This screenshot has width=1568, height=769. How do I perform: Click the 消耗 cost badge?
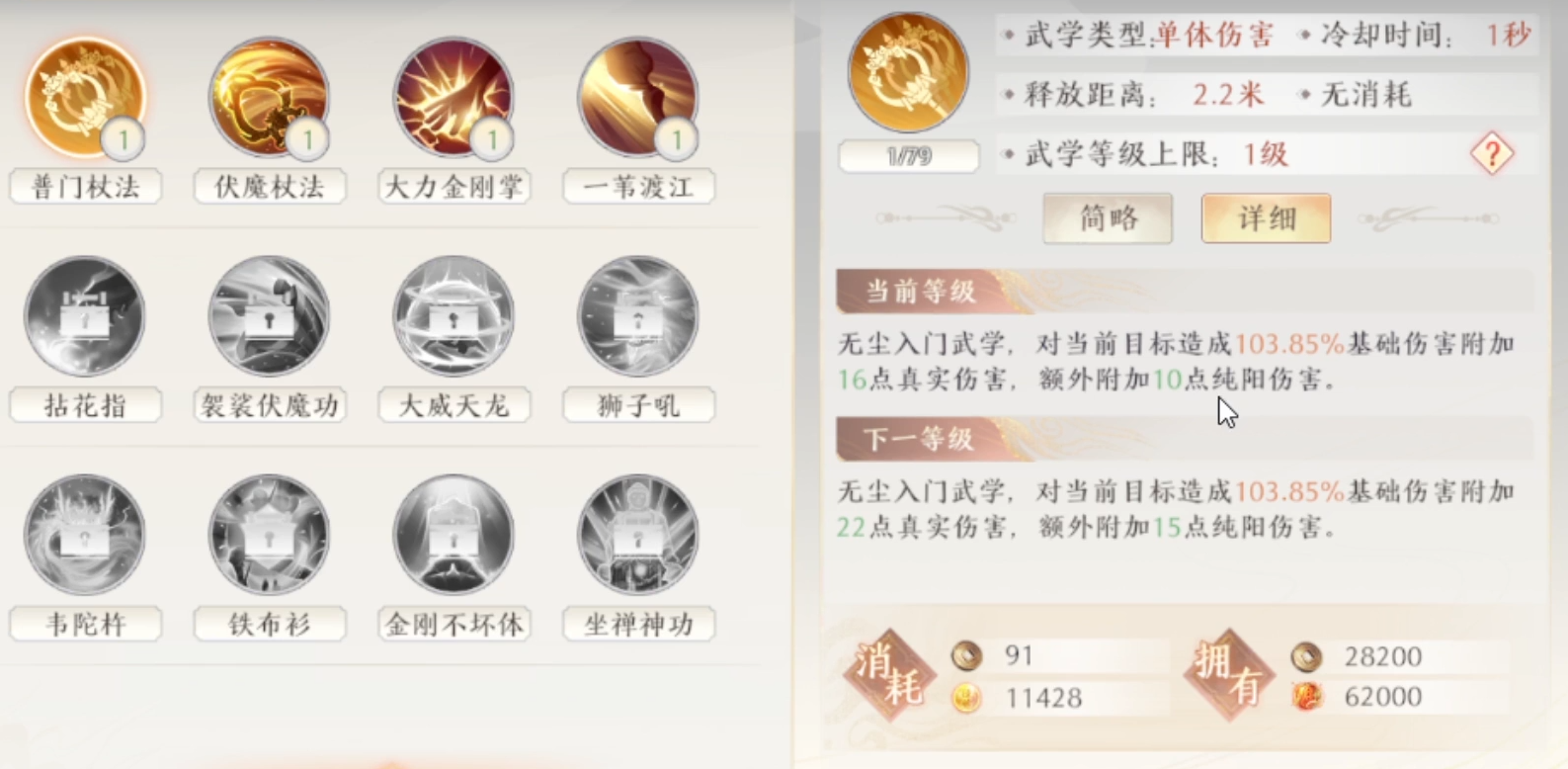tap(889, 675)
